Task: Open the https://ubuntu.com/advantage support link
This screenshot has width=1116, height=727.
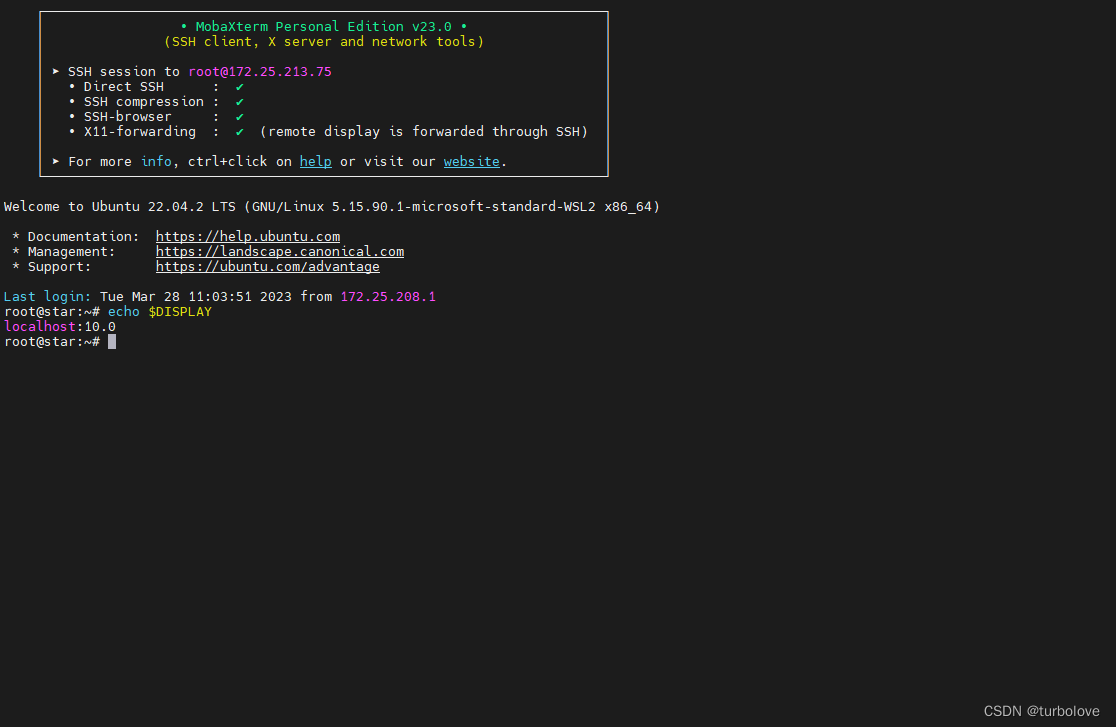Action: [x=267, y=266]
